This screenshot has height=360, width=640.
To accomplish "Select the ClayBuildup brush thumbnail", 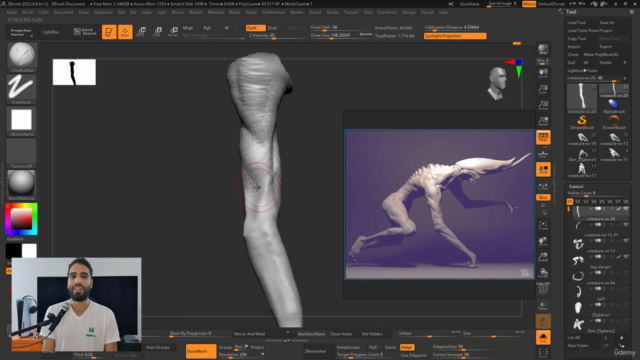I will point(22,56).
